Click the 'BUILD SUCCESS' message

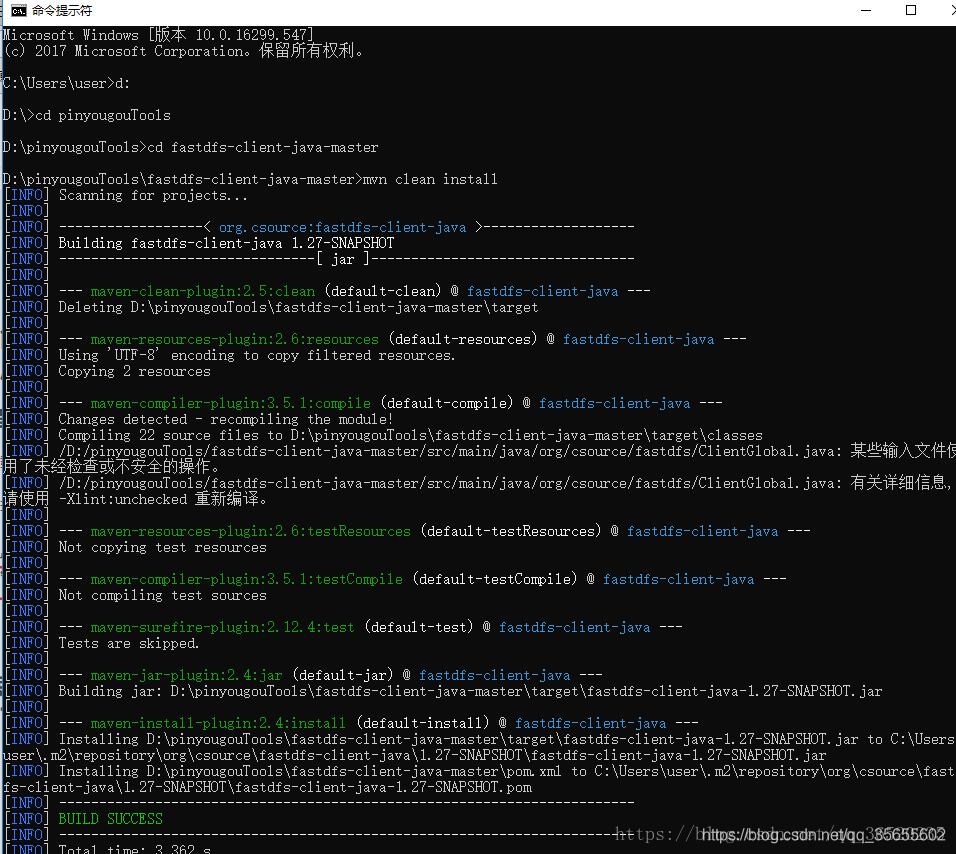click(110, 819)
